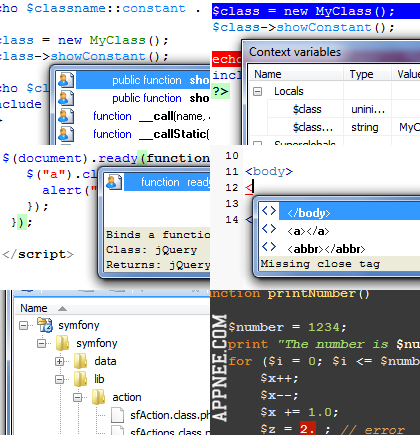Click the symfony project root icon
Viewport: 420px width, 435px height.
pyautogui.click(x=45, y=325)
